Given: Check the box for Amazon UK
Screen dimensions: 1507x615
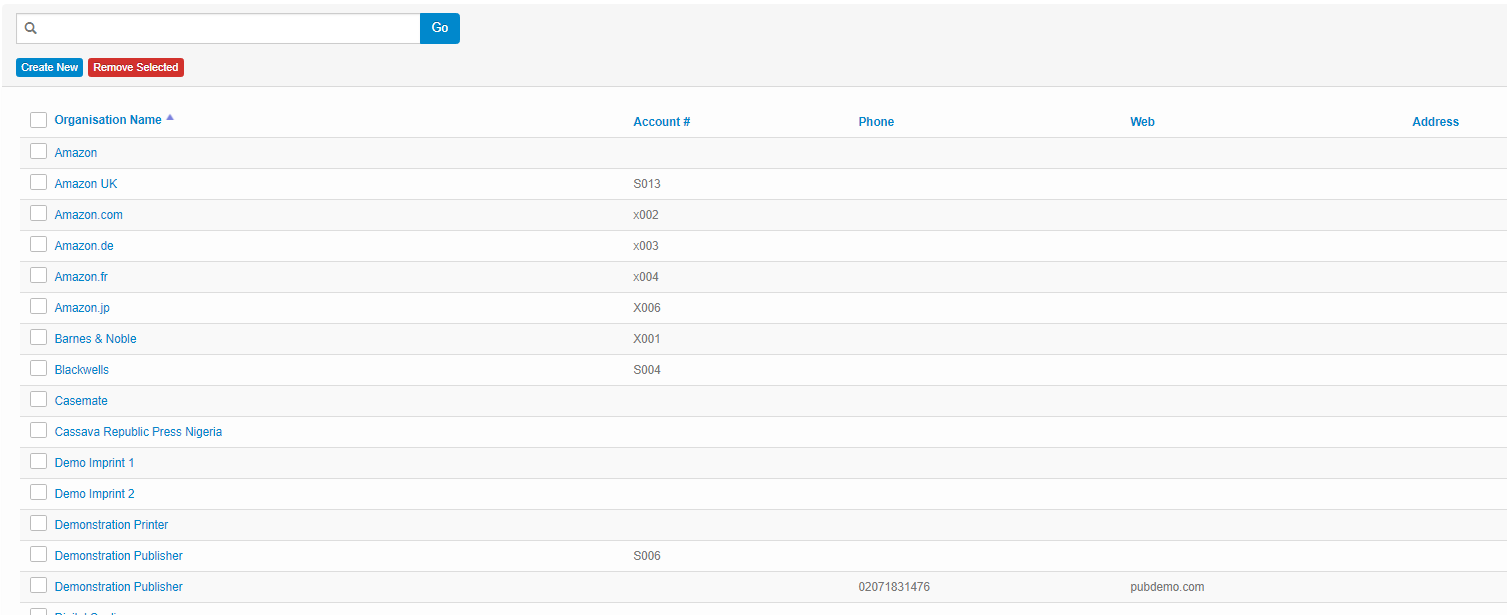Looking at the screenshot, I should tap(38, 182).
